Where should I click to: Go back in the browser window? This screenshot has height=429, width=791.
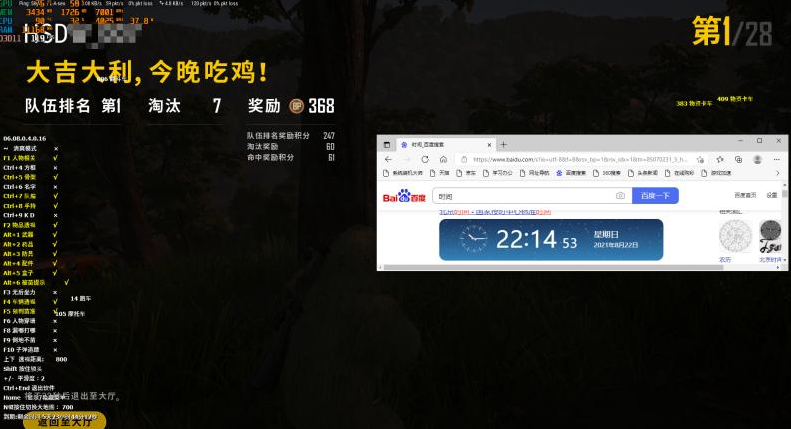pos(388,159)
